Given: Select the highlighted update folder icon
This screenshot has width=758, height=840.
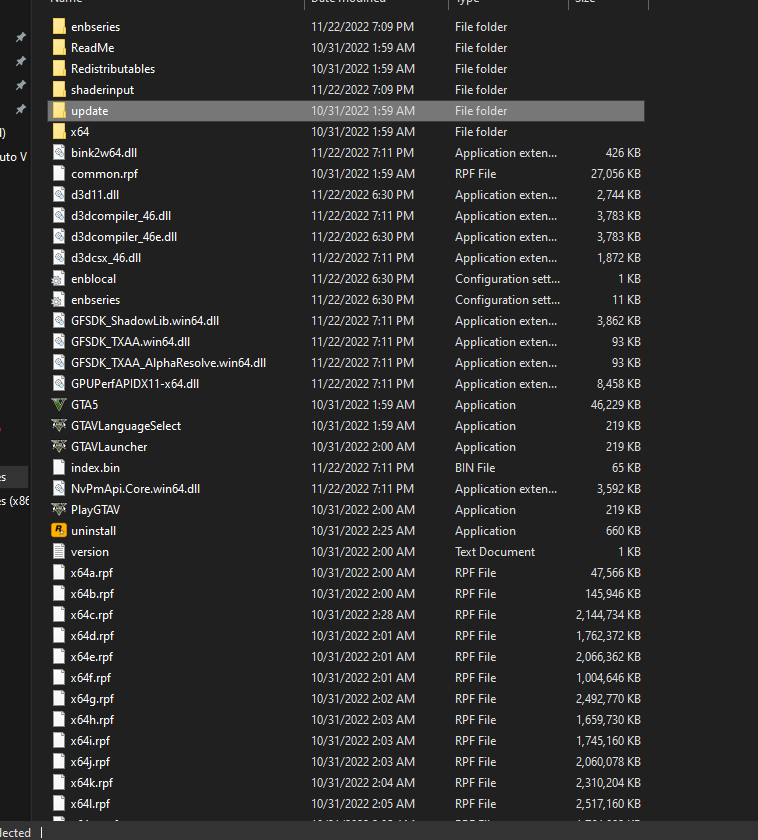Looking at the screenshot, I should coord(59,111).
